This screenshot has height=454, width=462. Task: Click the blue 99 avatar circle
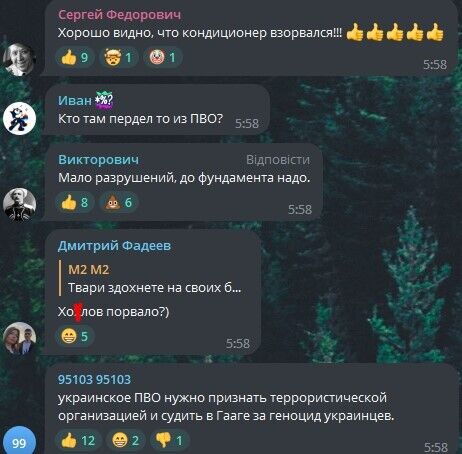19,441
